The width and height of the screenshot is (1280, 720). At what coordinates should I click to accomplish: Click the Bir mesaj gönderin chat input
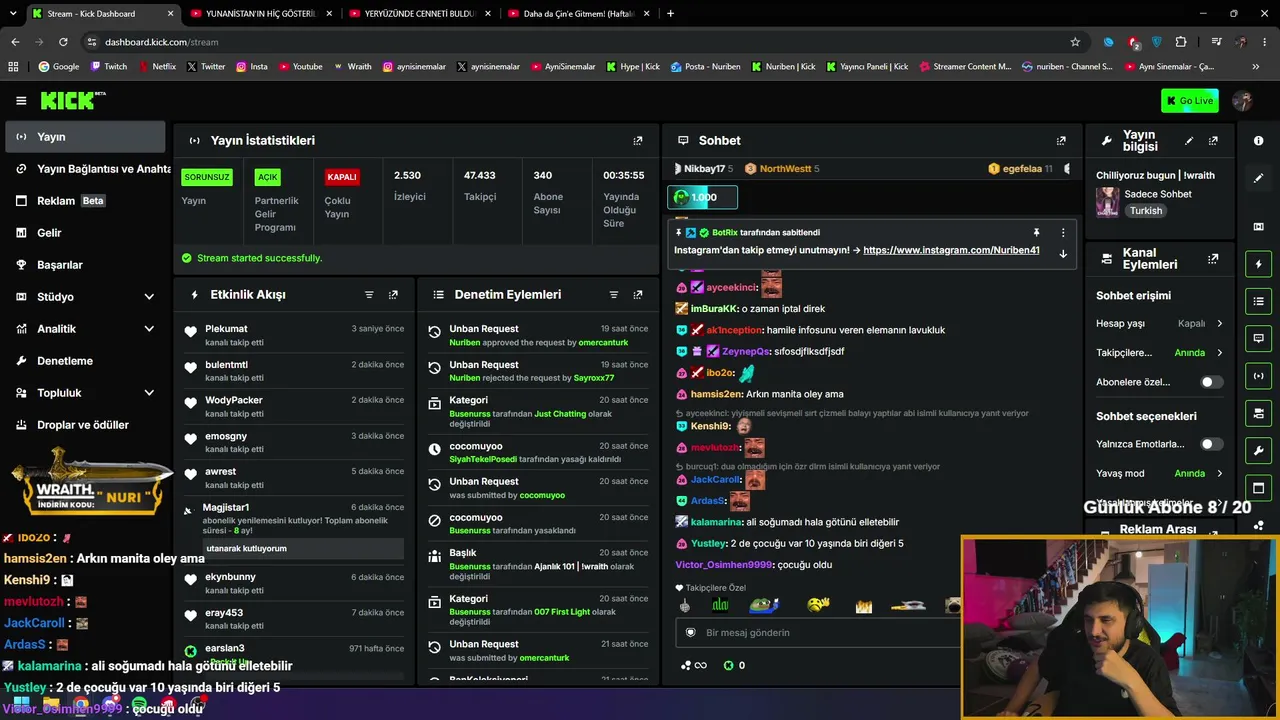tap(818, 633)
